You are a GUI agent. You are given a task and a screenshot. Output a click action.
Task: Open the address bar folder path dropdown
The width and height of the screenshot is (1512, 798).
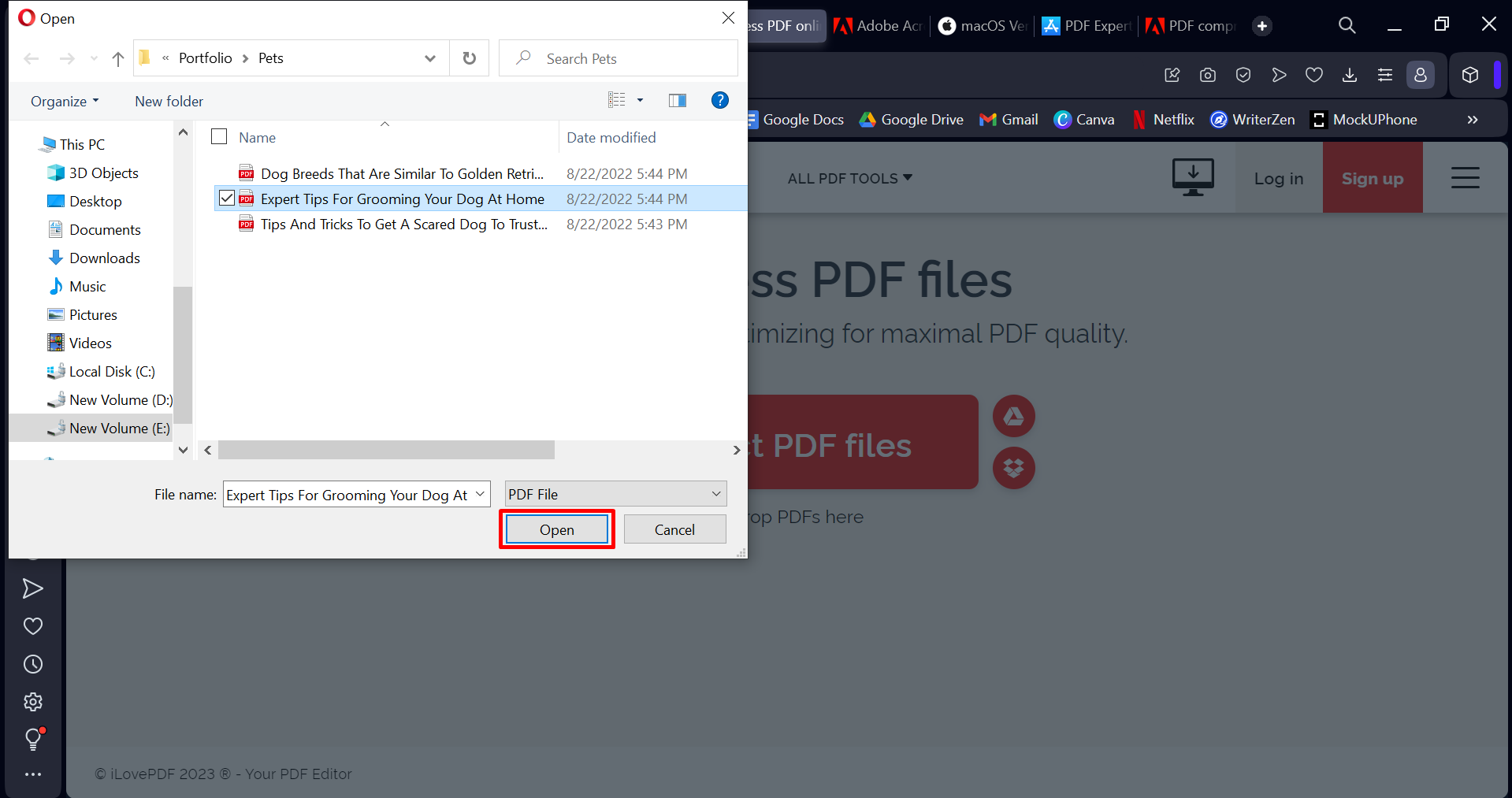click(x=429, y=58)
